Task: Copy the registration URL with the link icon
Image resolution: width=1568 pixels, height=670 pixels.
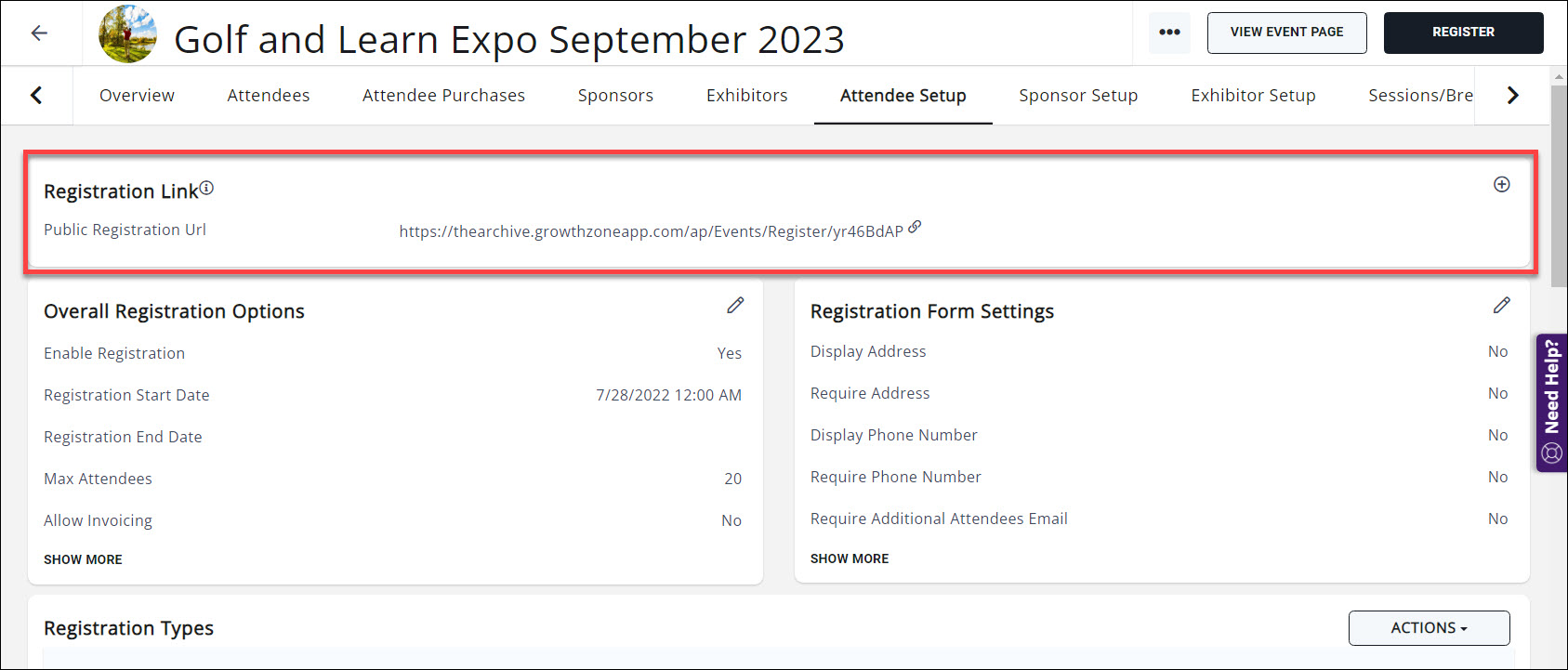Action: coord(915,227)
